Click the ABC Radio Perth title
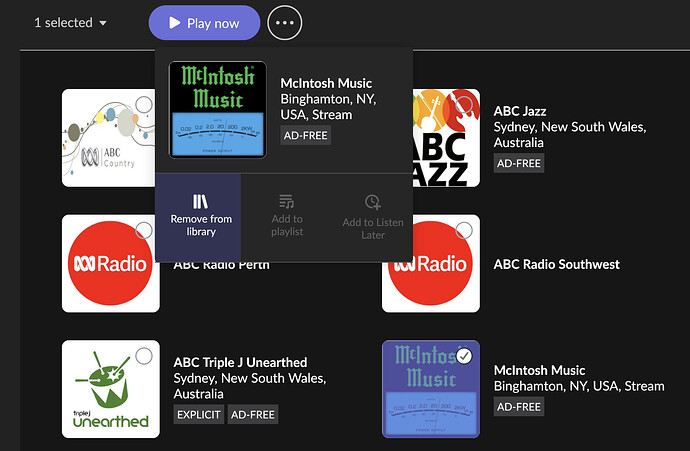 pyautogui.click(x=221, y=266)
